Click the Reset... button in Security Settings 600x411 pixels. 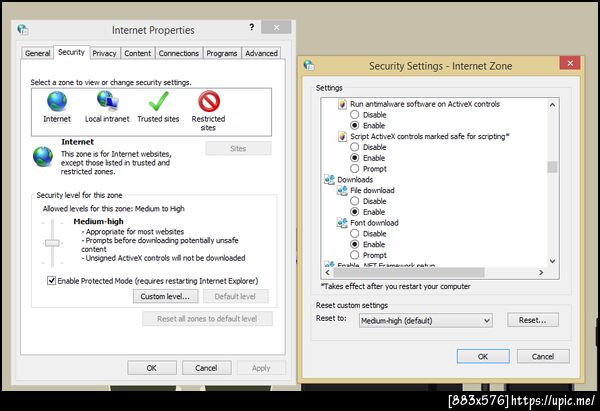533,320
